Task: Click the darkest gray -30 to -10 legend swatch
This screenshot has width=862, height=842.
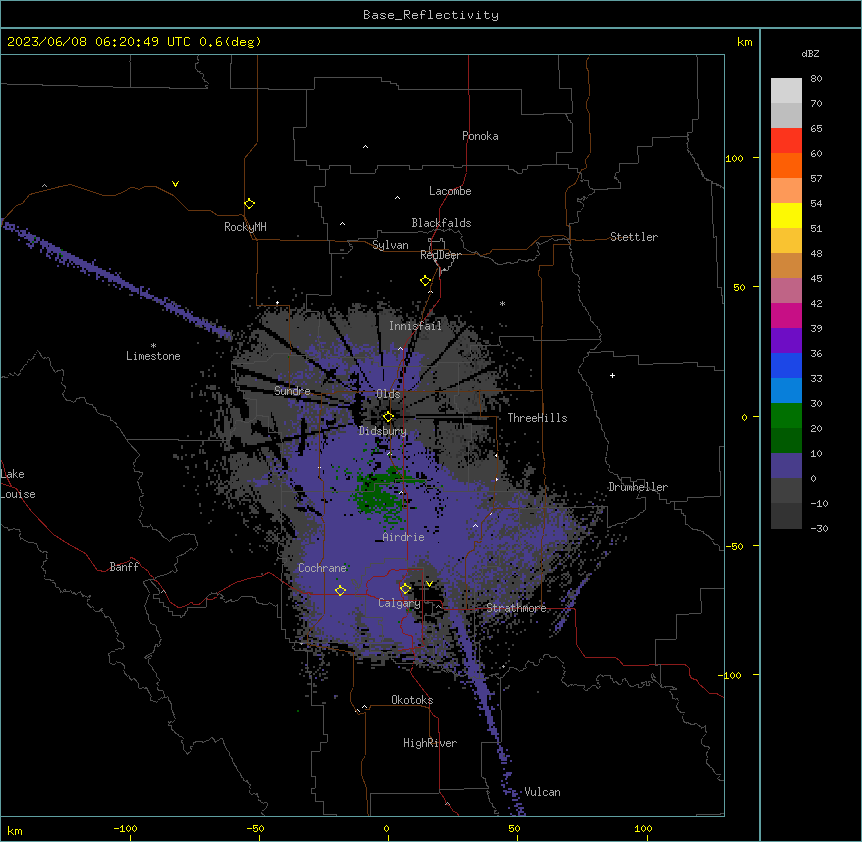Action: point(786,516)
